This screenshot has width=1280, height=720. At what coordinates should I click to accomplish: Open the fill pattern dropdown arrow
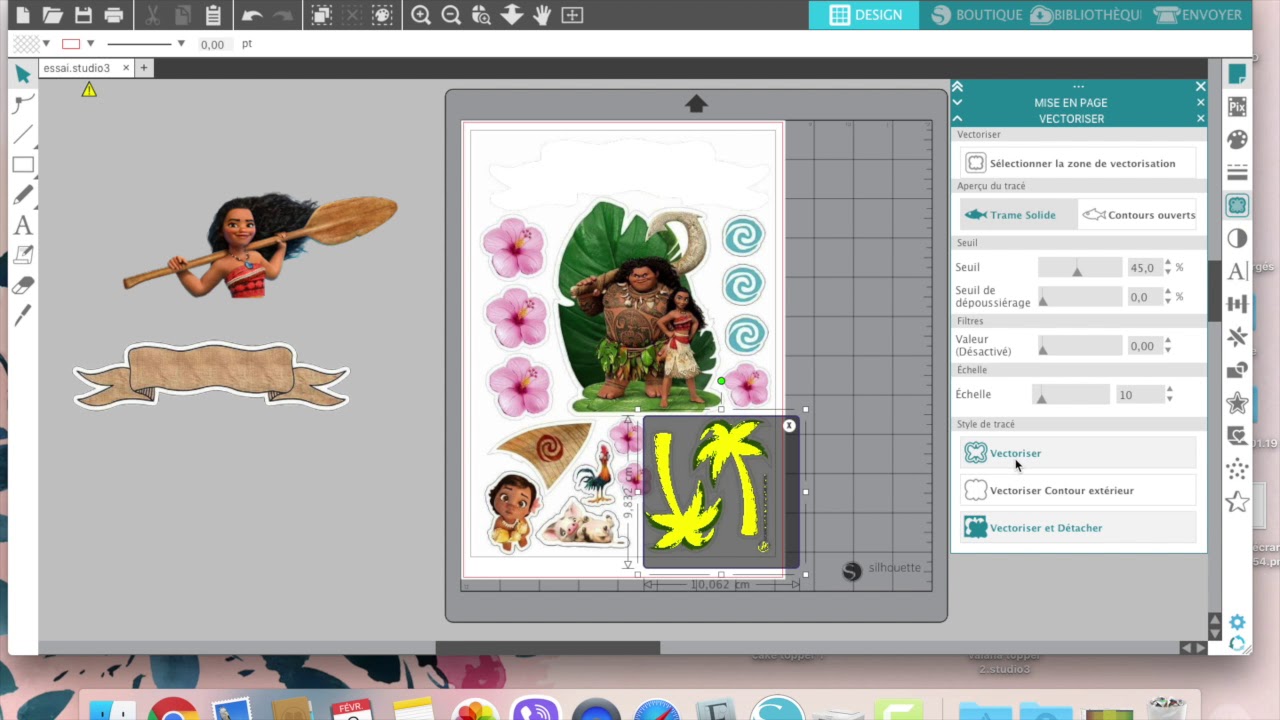46,44
